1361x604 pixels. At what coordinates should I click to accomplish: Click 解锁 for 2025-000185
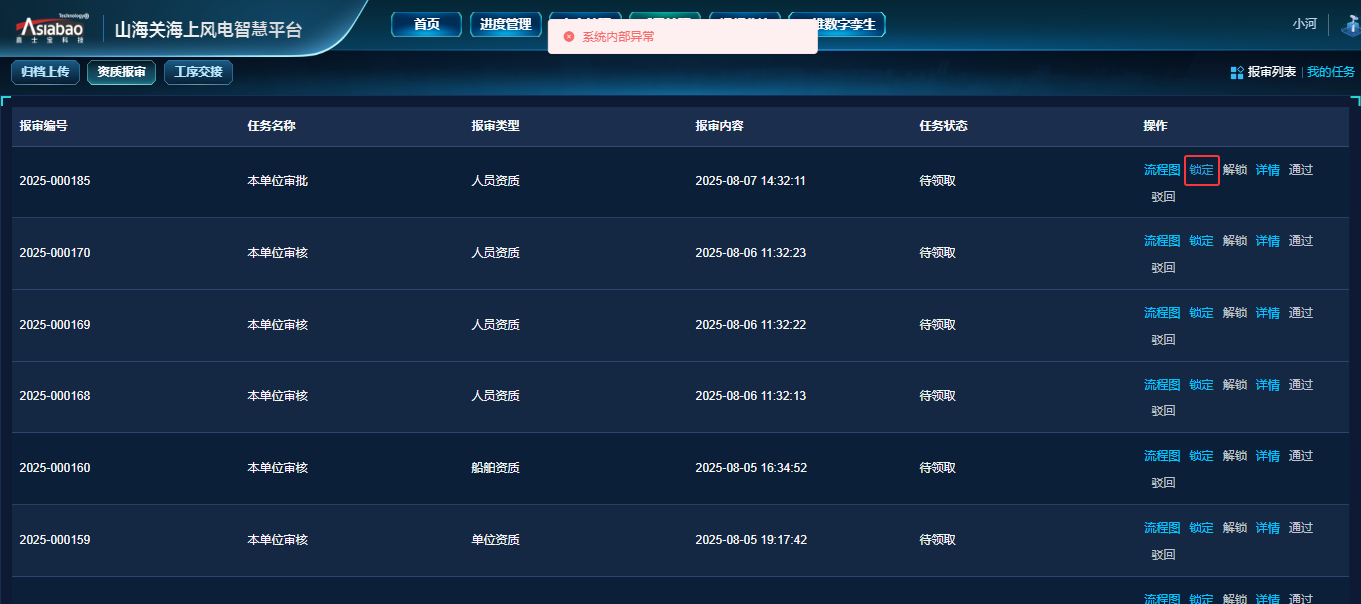coord(1235,170)
